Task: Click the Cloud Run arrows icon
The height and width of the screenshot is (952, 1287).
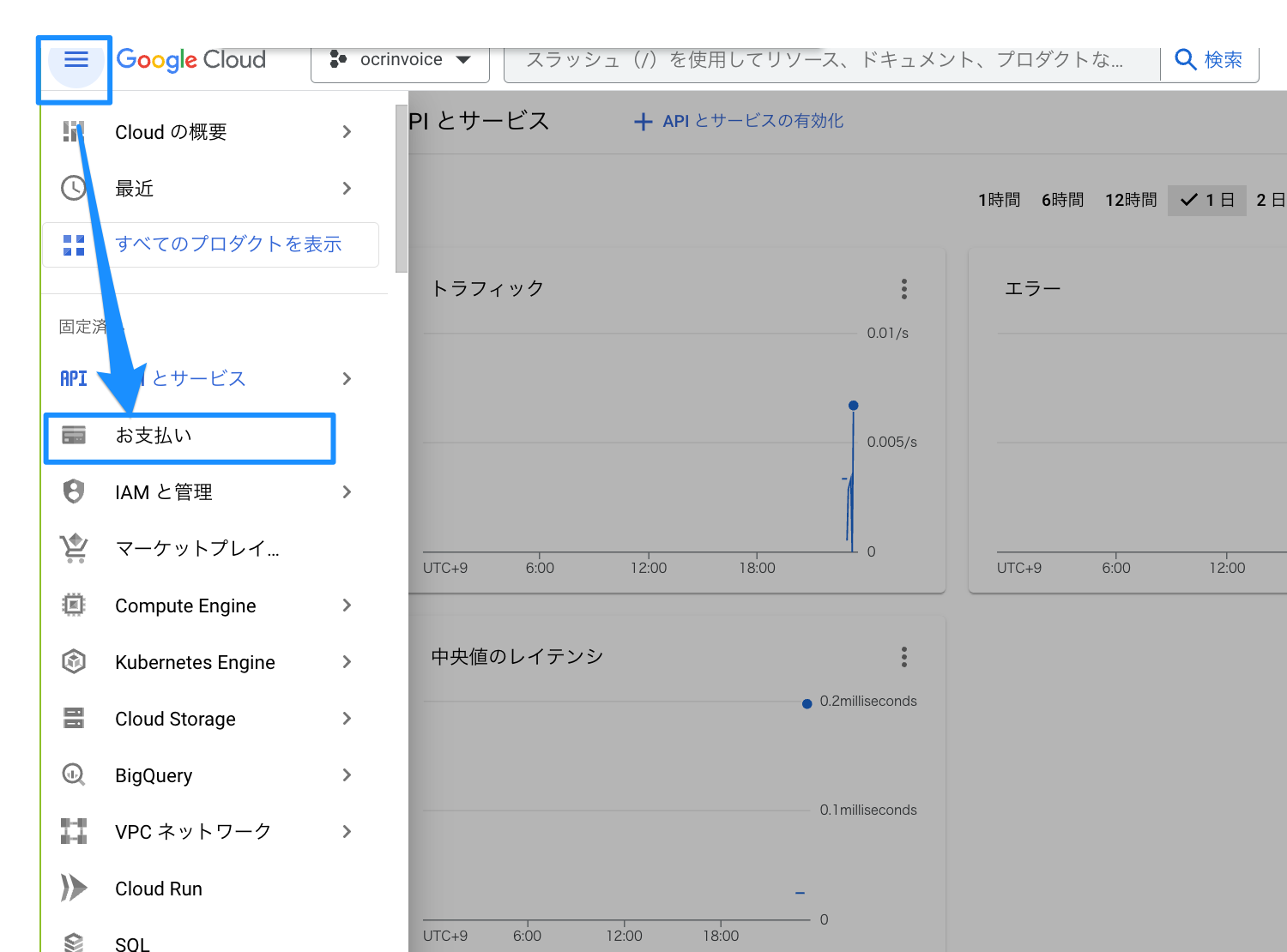Action: coord(74,888)
